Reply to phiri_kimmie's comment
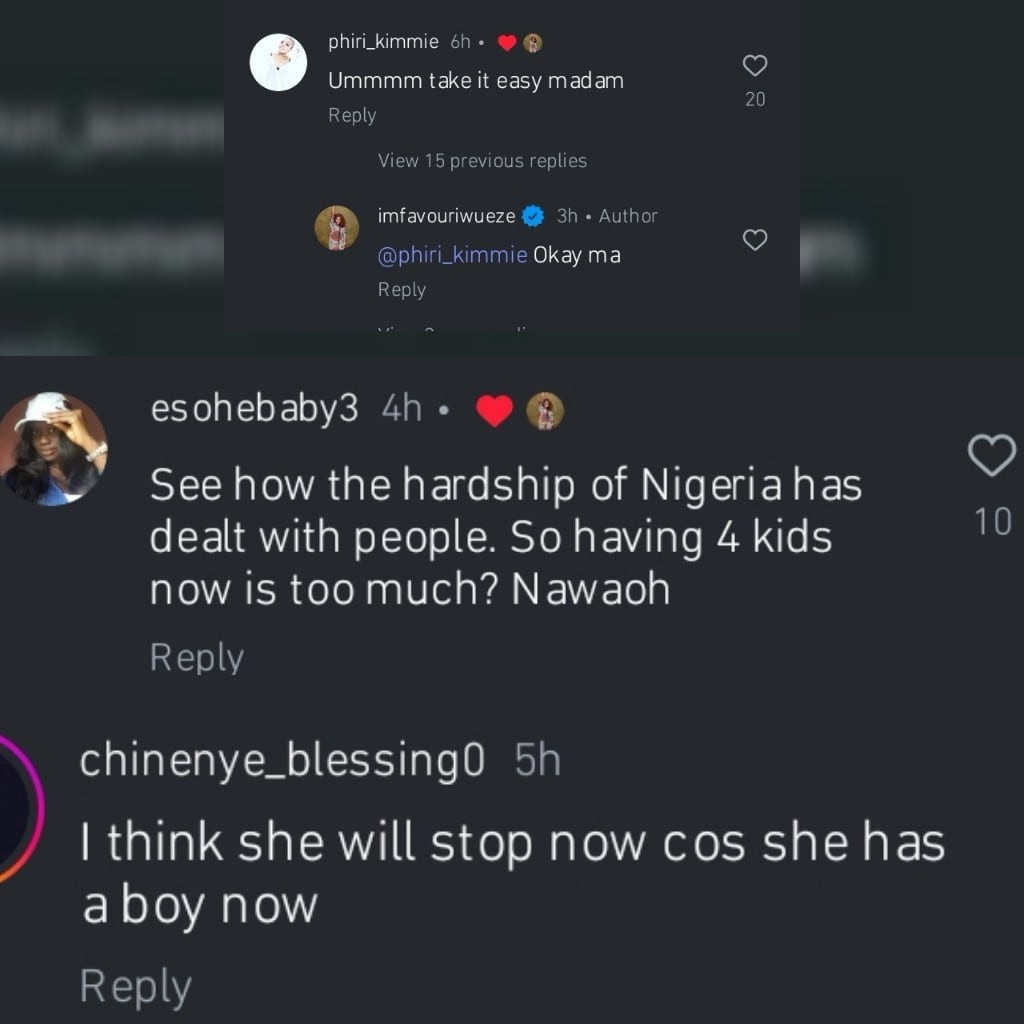 click(x=352, y=115)
